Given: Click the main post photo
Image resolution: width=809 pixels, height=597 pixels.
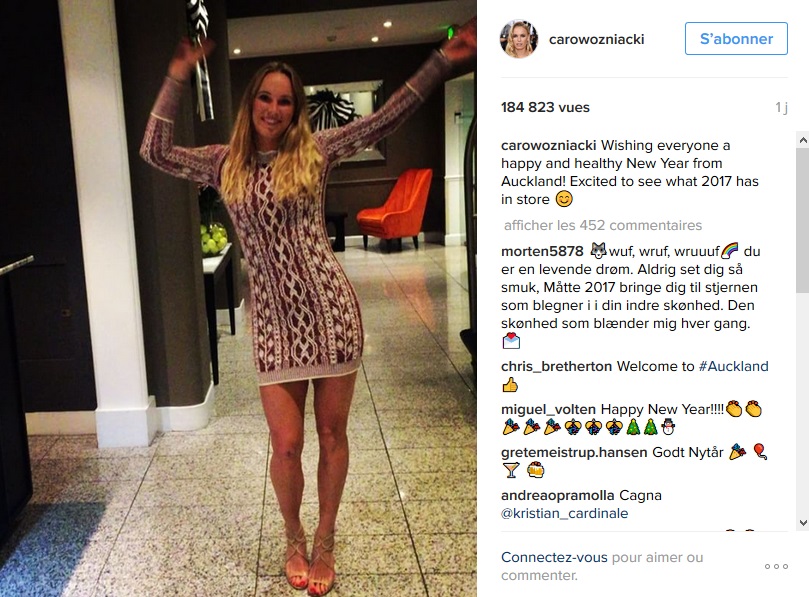Looking at the screenshot, I should coord(238,298).
